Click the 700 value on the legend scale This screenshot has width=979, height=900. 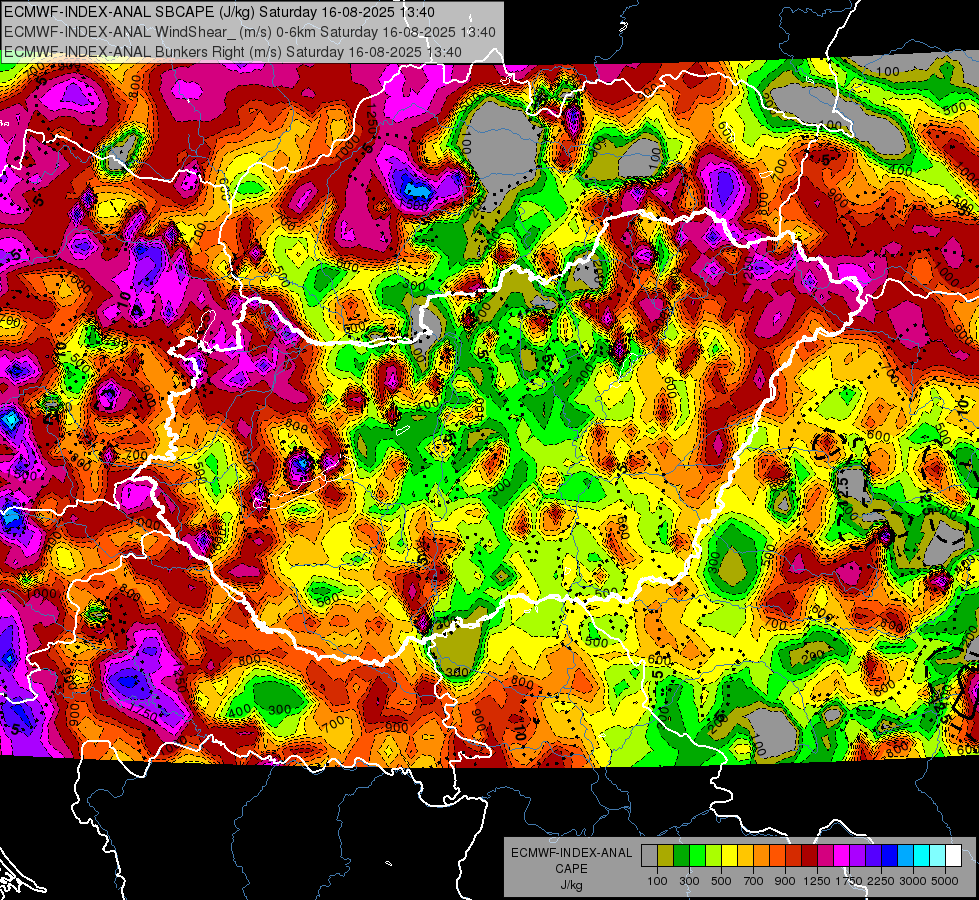point(754,881)
